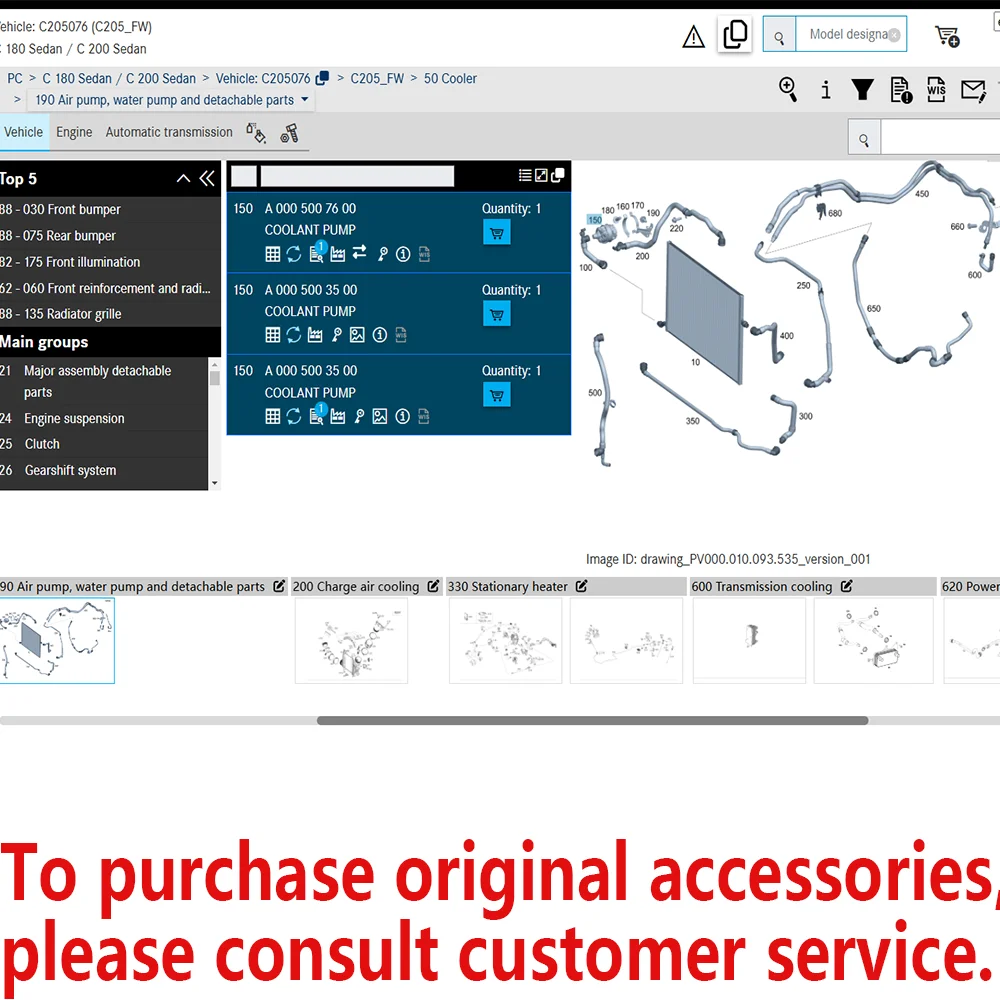Click the list view icon in parts panel header
Image resolution: width=1000 pixels, height=1000 pixels.
pos(525,175)
